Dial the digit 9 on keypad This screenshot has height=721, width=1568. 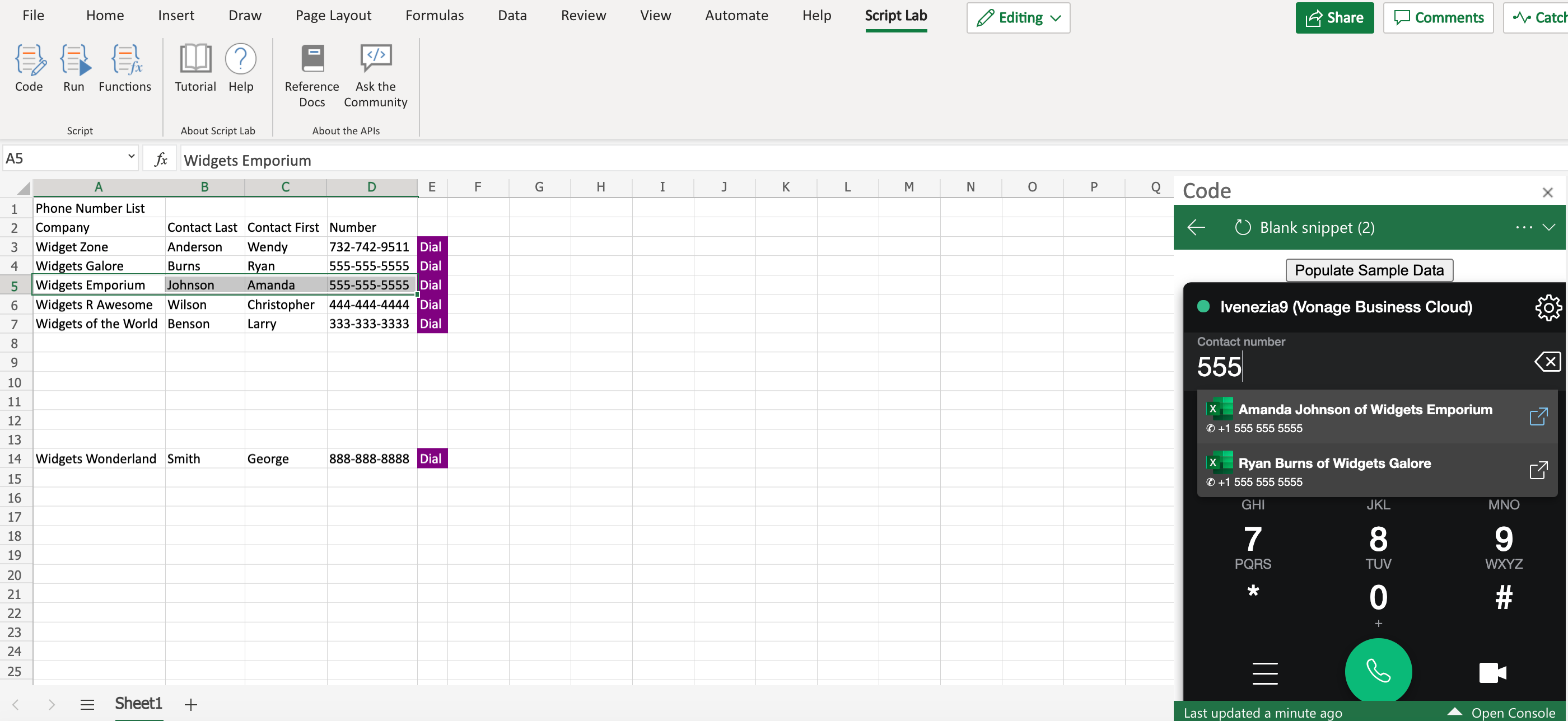[1504, 546]
